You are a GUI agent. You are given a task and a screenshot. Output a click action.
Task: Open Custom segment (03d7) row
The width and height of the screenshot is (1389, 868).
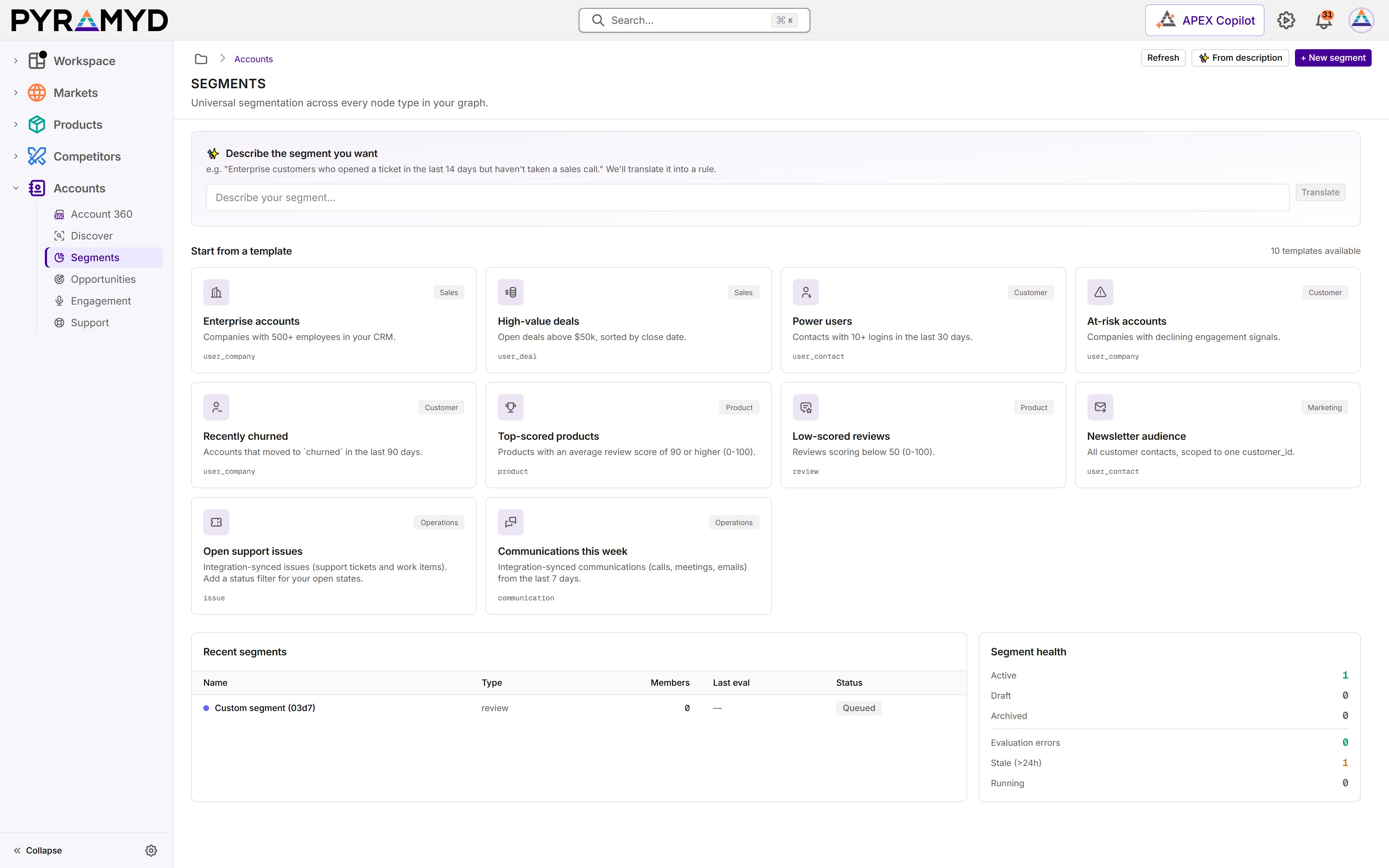click(x=578, y=708)
